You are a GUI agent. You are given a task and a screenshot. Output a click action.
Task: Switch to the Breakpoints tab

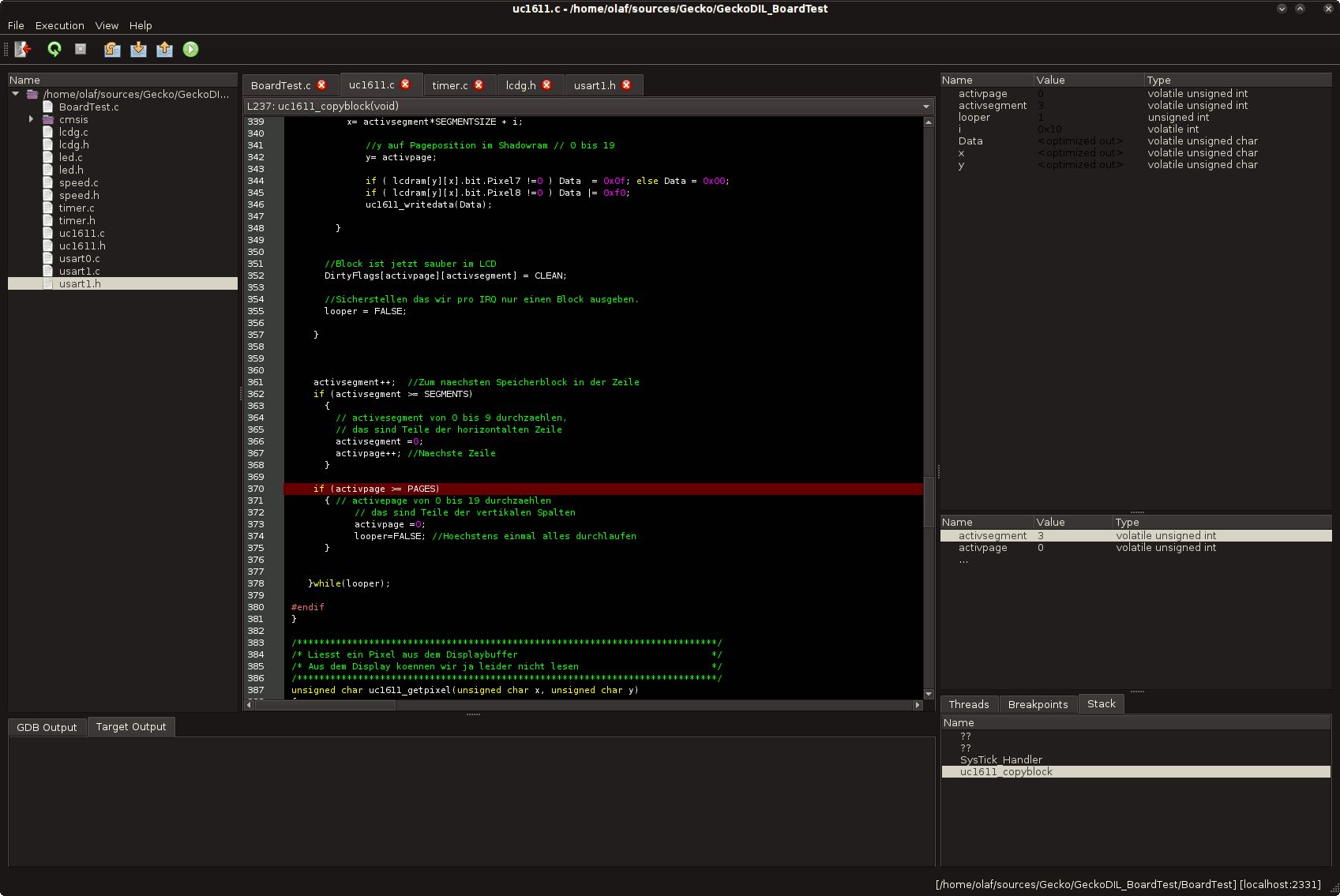tap(1037, 704)
